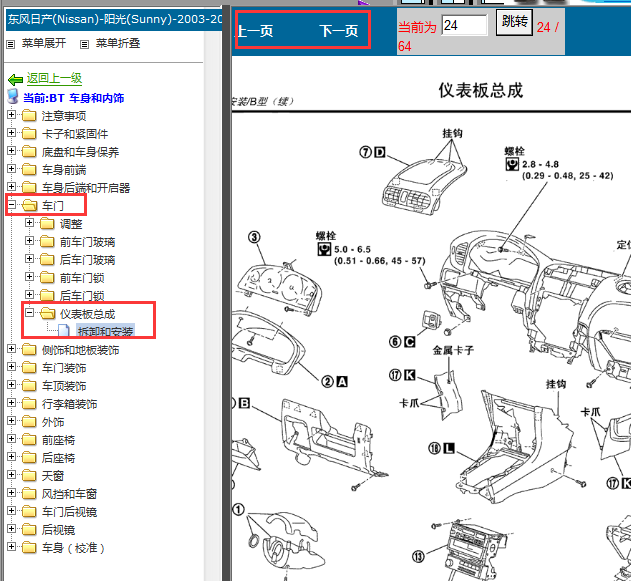The image size is (631, 581).
Task: Select the 车门装饰 tree label
Action: tap(64, 368)
